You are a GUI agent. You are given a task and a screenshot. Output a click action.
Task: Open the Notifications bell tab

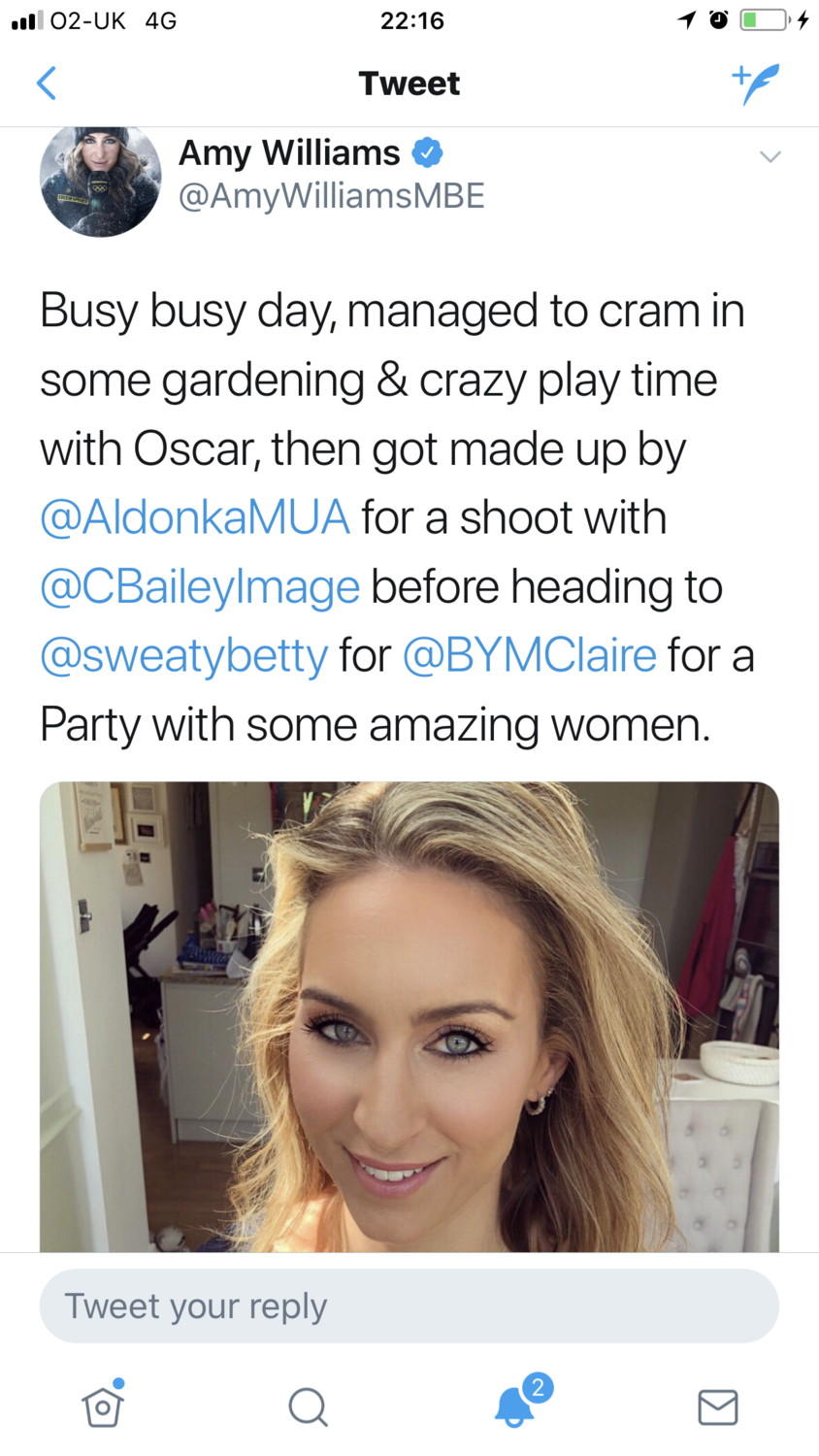[515, 1406]
